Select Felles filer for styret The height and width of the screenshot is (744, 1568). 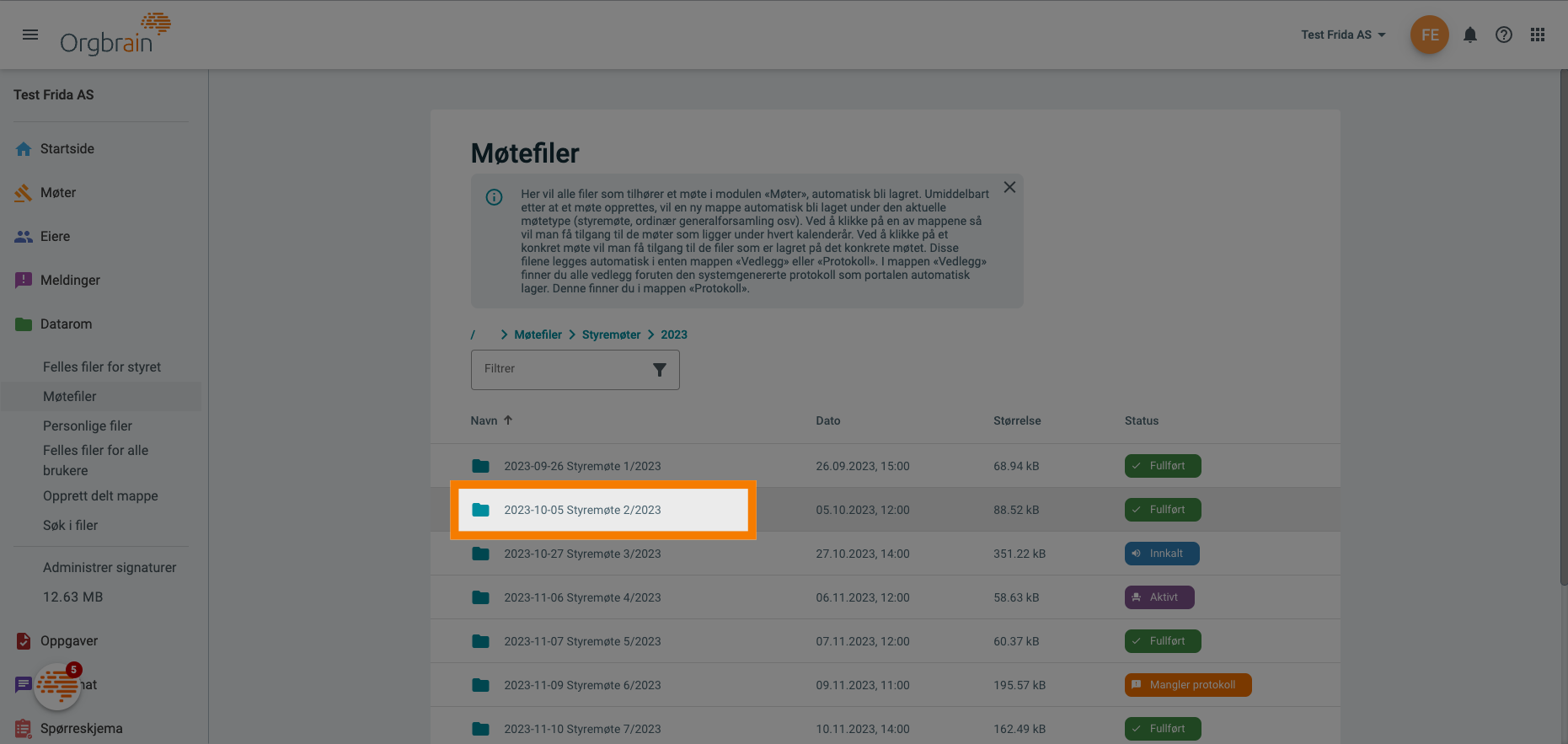102,367
